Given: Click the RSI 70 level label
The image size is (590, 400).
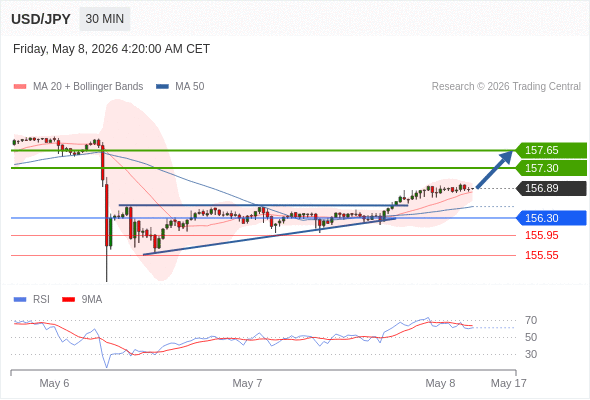Looking at the screenshot, I should [531, 321].
